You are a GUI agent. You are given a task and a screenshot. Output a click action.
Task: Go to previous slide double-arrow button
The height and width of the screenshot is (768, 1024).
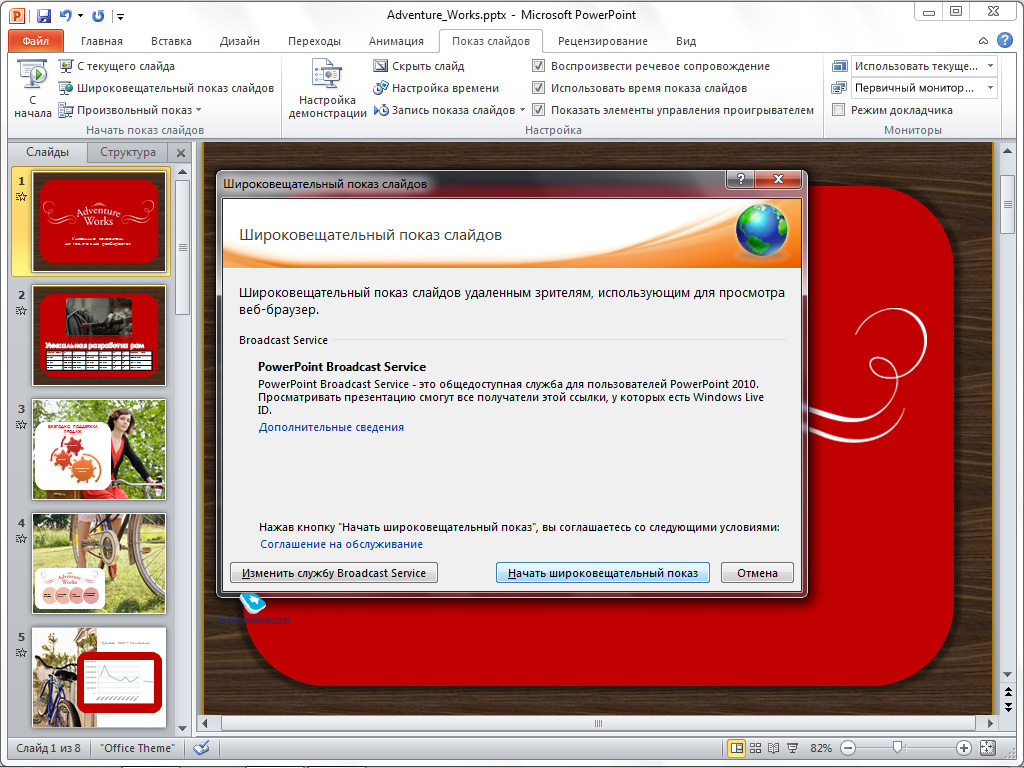1008,692
